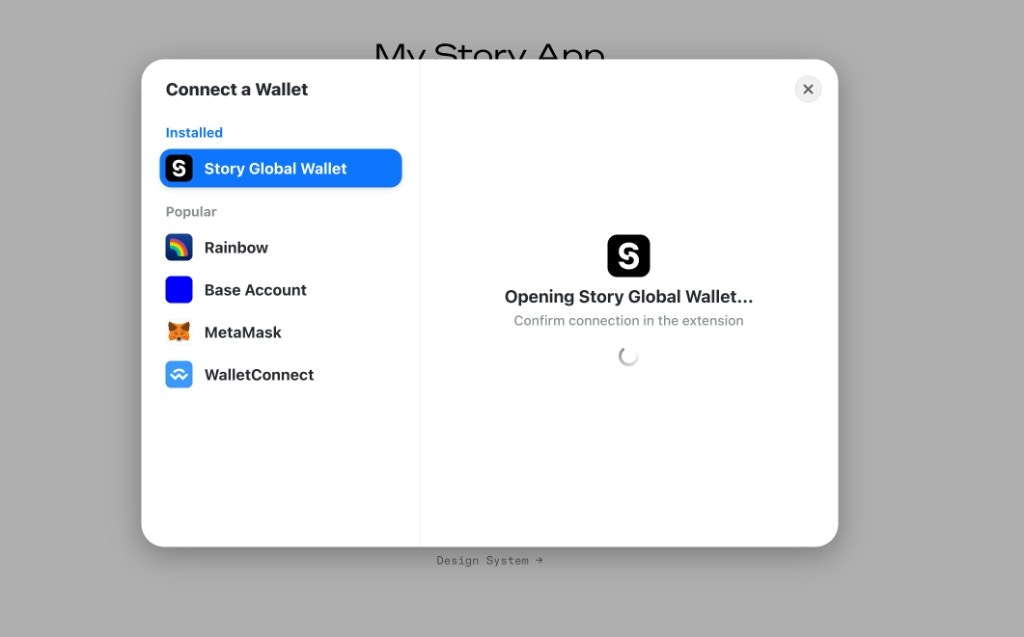Click the My Story App title
Image resolution: width=1024 pixels, height=637 pixels.
489,52
